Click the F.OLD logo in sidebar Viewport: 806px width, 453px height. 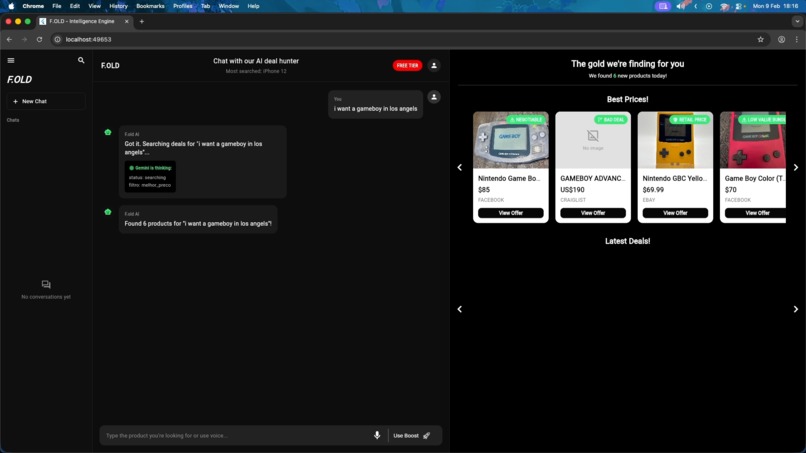(x=20, y=80)
